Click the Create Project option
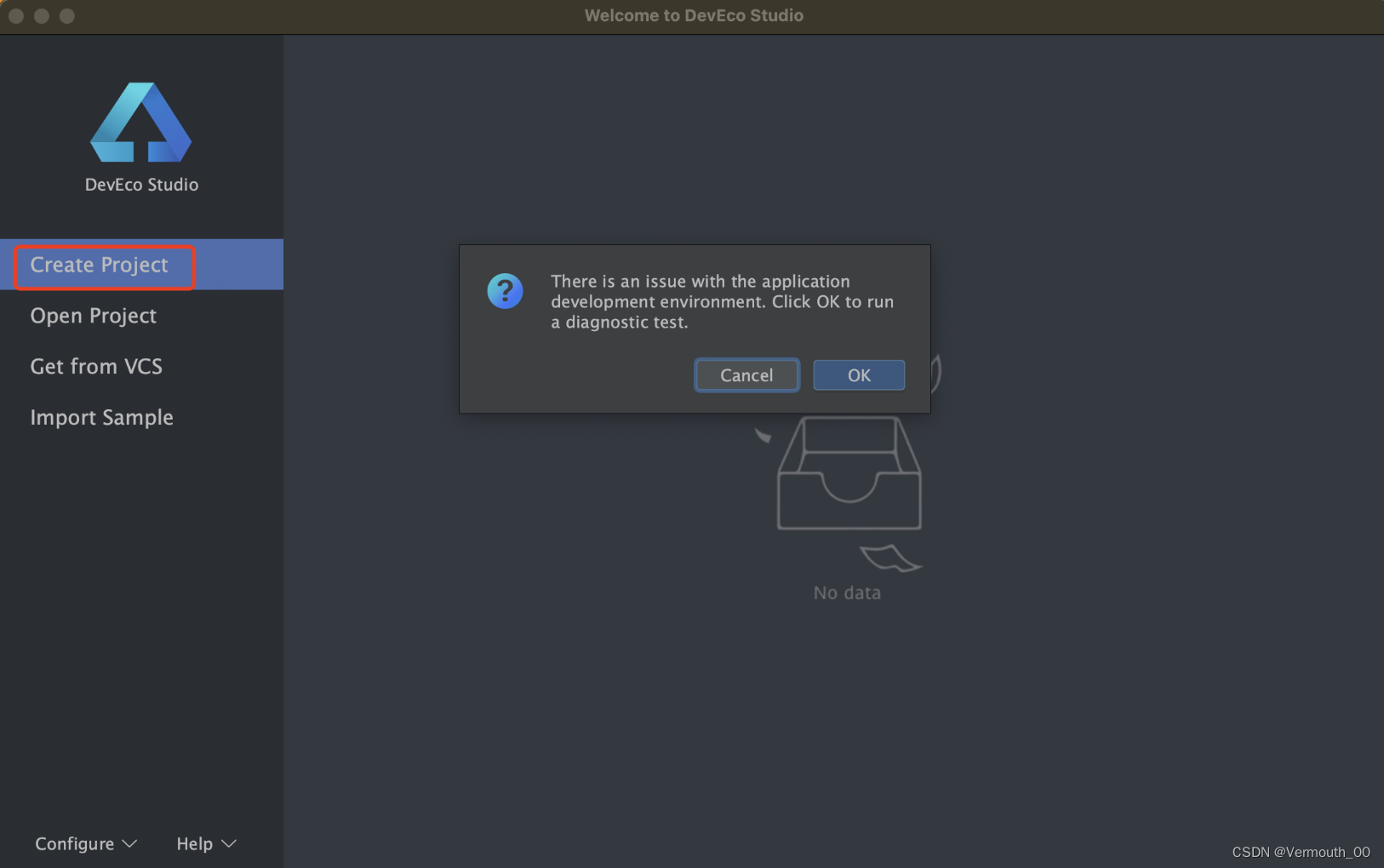1384x868 pixels. click(x=141, y=265)
